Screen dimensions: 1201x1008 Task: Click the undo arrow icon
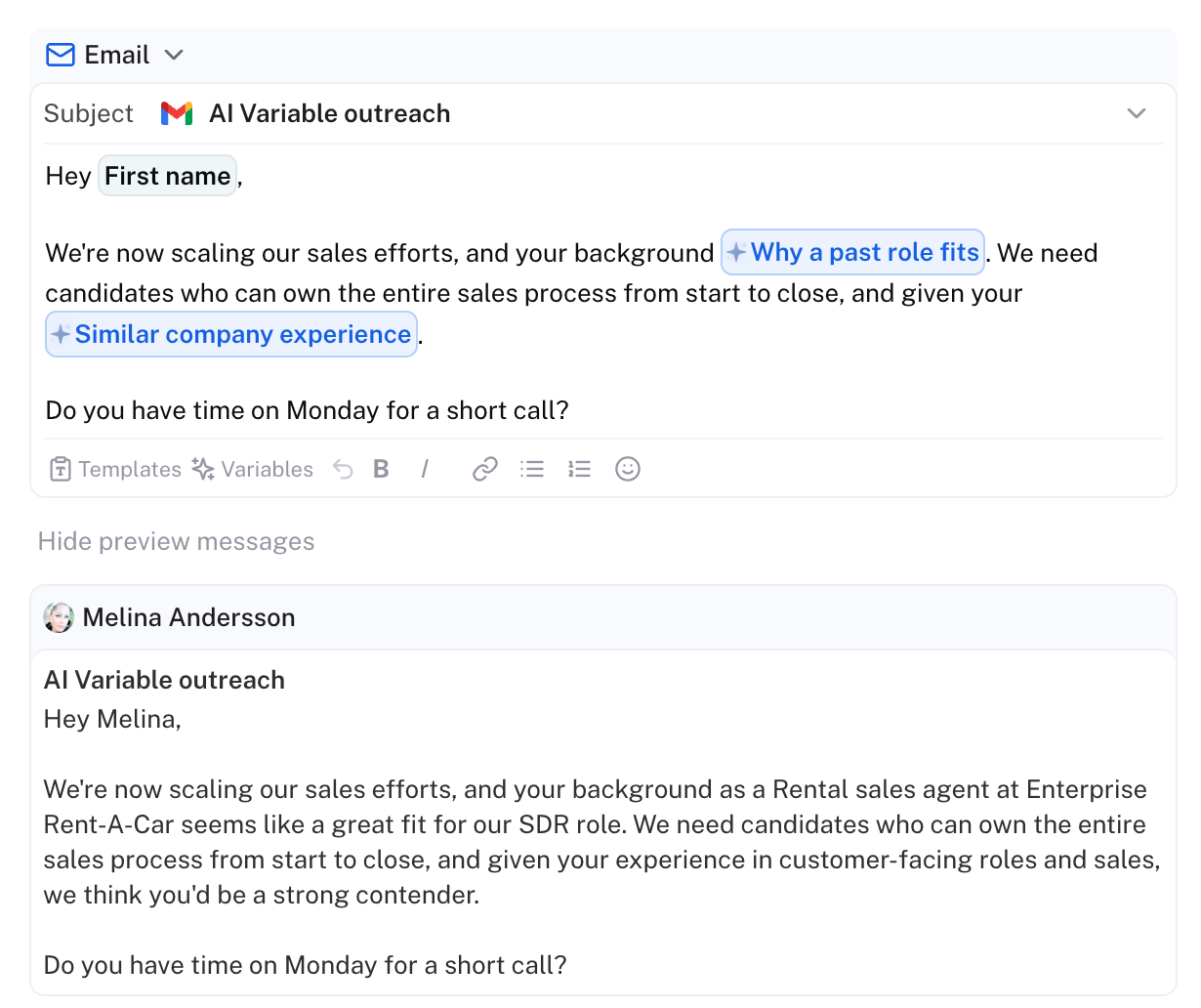(343, 469)
